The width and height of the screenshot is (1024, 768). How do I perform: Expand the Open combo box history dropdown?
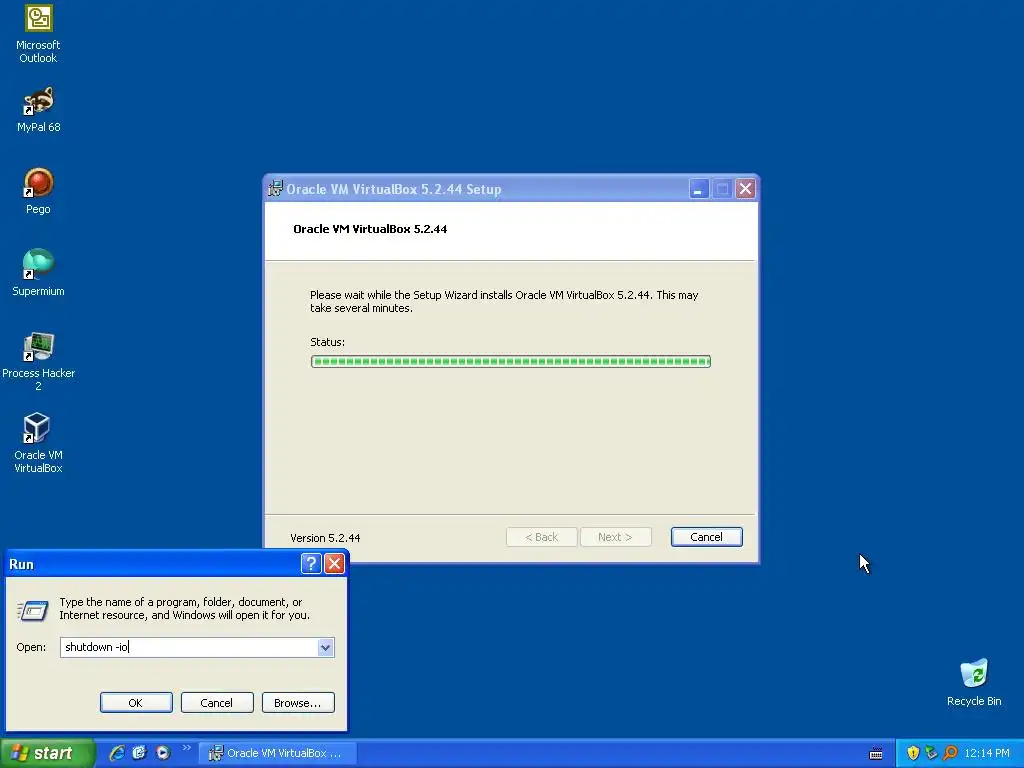click(x=325, y=647)
